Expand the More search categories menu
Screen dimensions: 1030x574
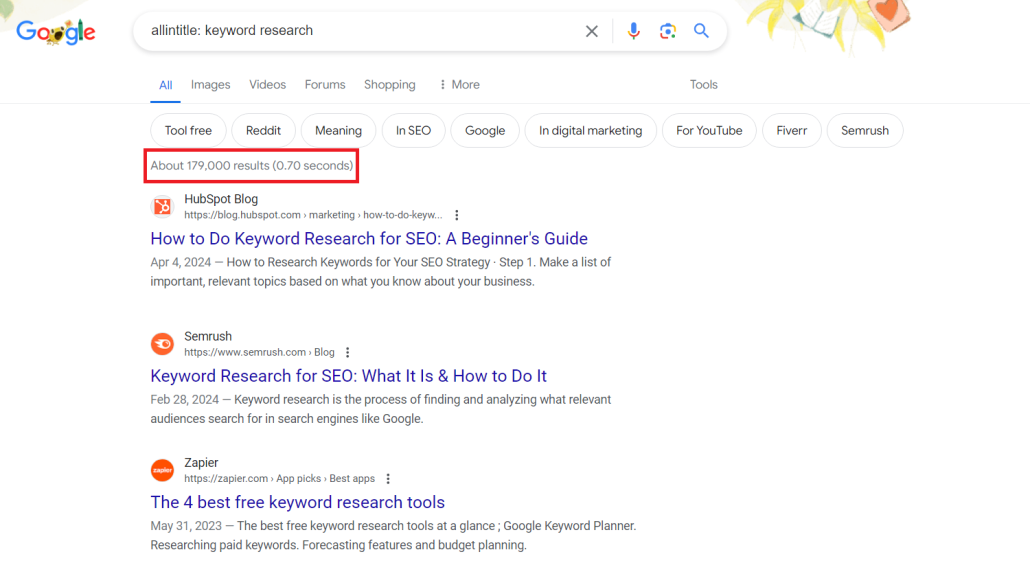pyautogui.click(x=459, y=85)
